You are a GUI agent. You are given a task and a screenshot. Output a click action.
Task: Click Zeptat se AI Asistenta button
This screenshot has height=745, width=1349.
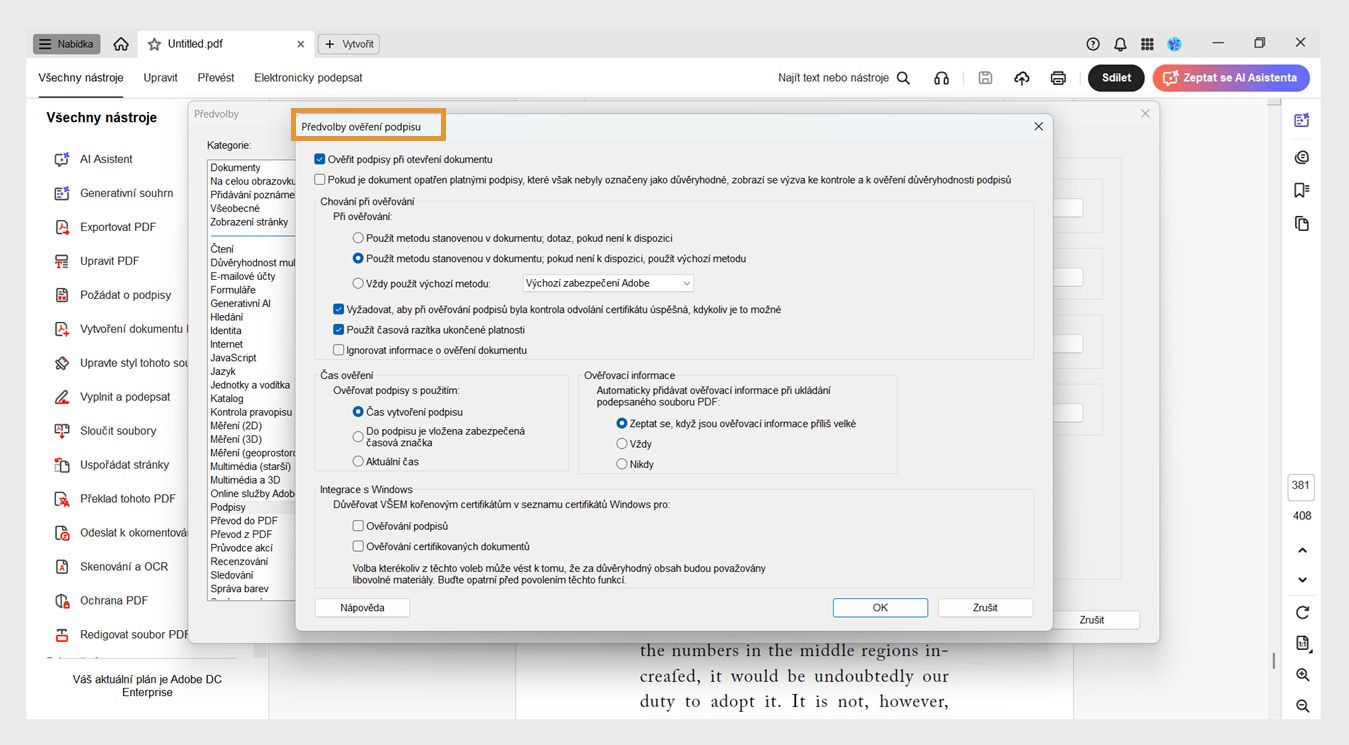tap(1231, 78)
